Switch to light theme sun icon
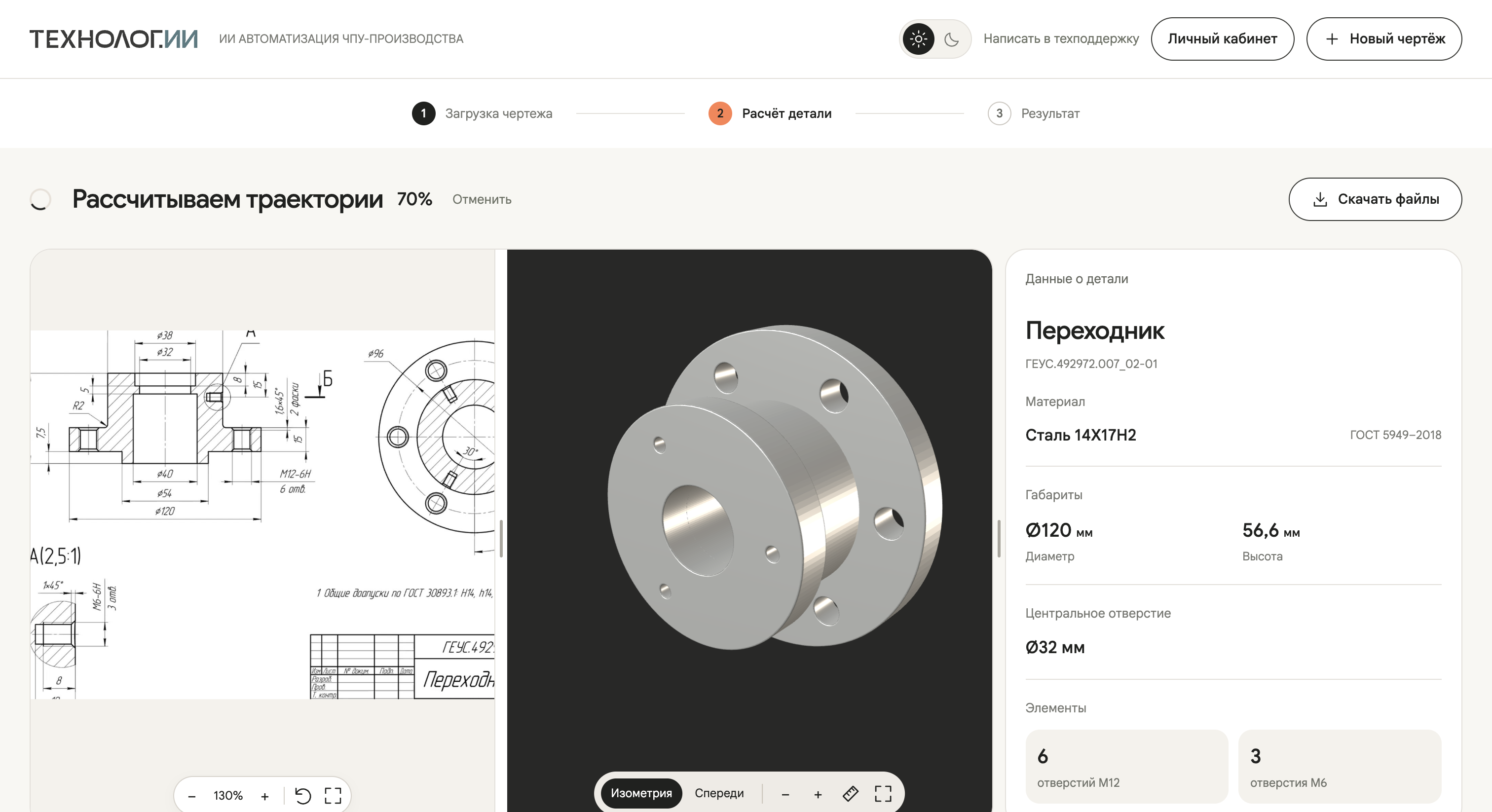 [x=919, y=39]
